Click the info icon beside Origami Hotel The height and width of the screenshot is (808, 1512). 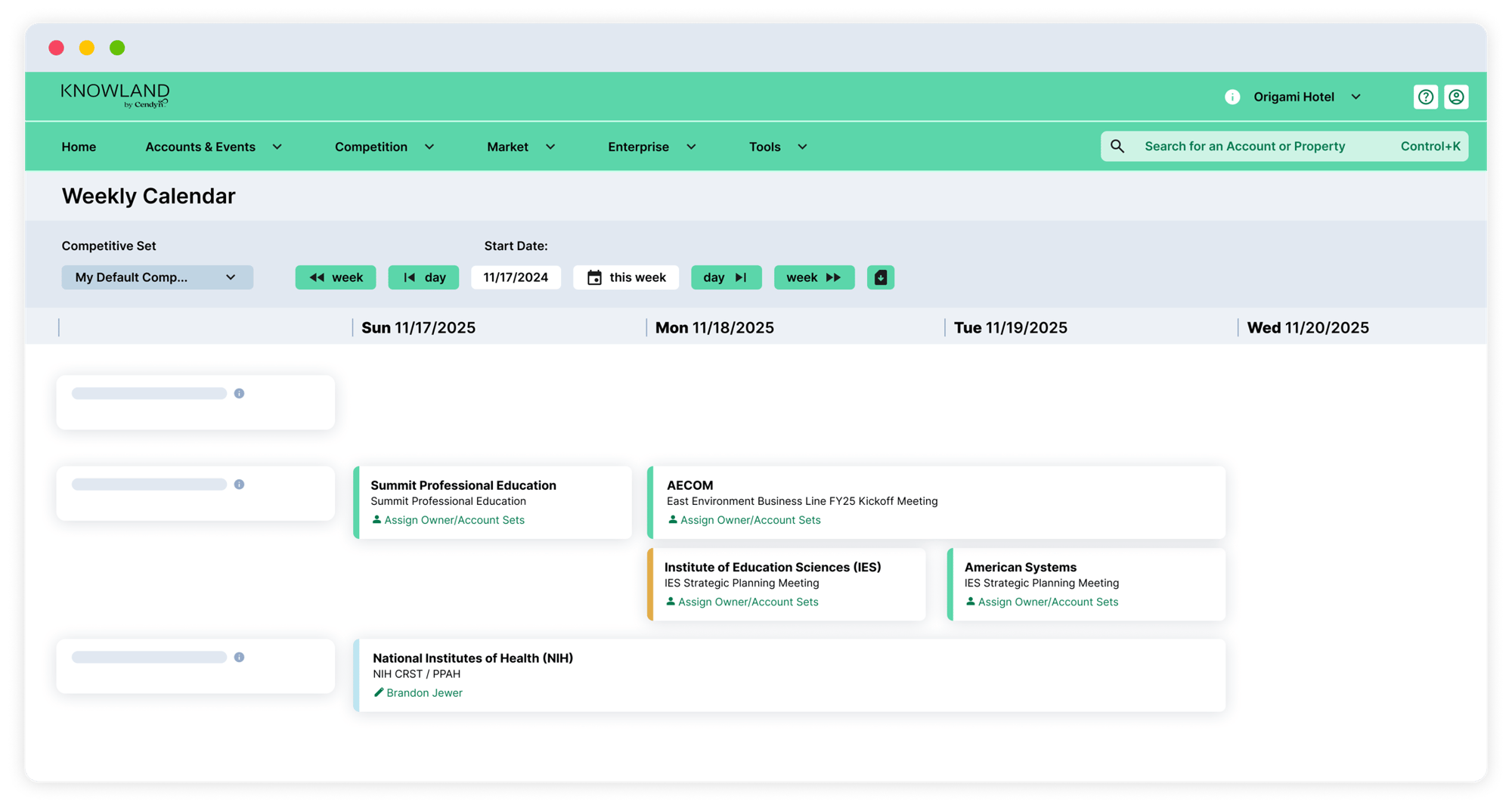(x=1232, y=97)
